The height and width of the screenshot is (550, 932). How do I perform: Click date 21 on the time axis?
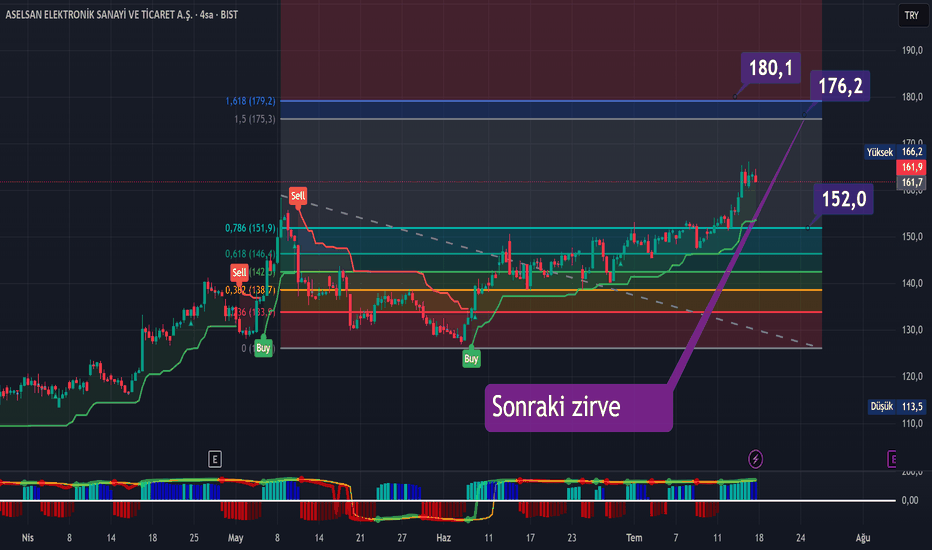360,538
